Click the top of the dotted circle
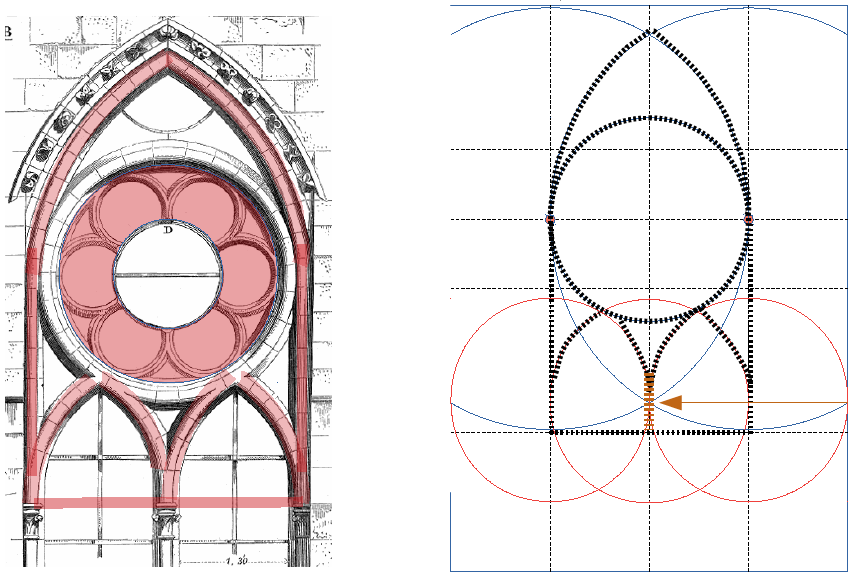The image size is (848, 576). [x=650, y=118]
